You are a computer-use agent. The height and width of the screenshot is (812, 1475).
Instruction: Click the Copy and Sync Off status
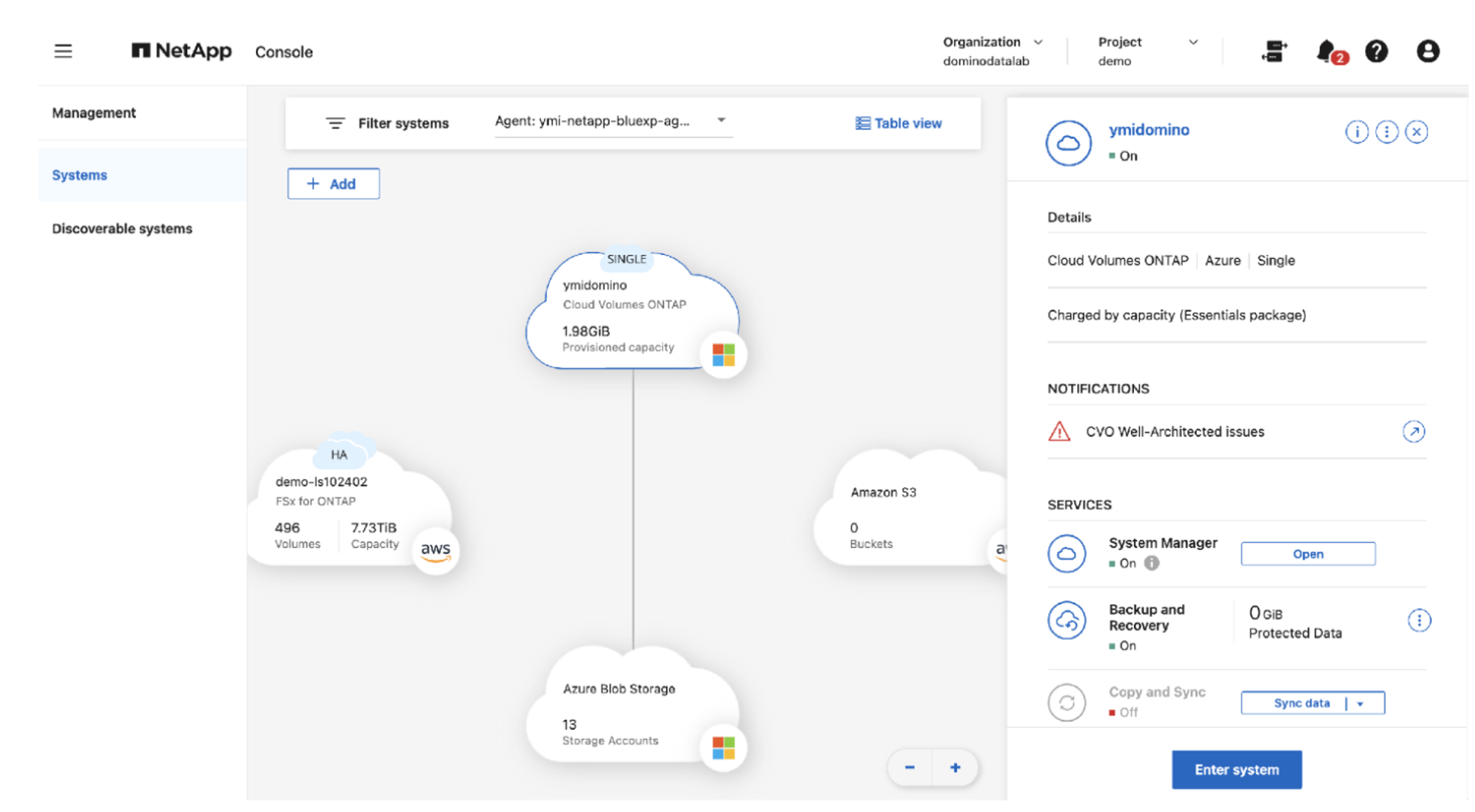tap(1123, 713)
